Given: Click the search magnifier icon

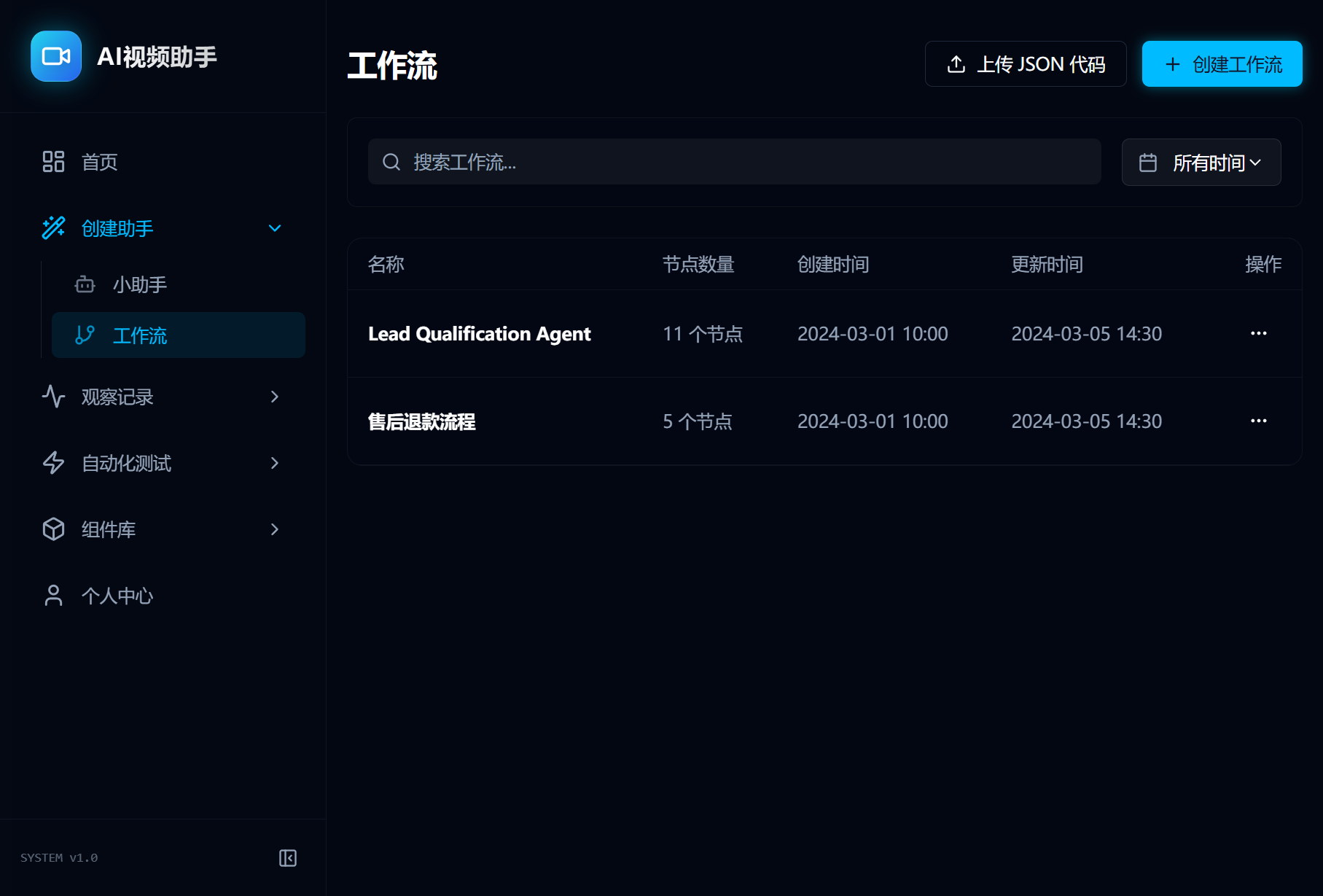Looking at the screenshot, I should 391,162.
